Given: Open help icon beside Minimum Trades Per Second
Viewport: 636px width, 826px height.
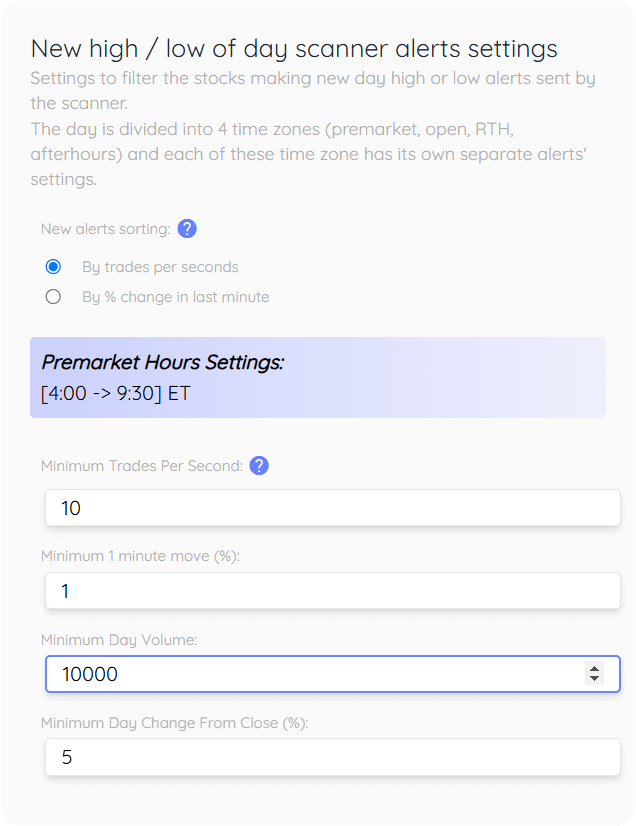Looking at the screenshot, I should coord(259,466).
